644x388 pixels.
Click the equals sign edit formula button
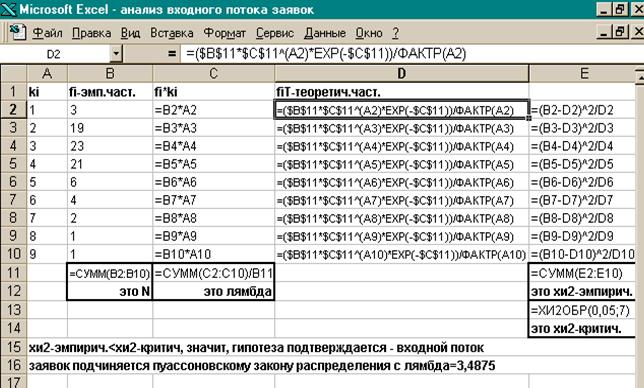(x=172, y=54)
